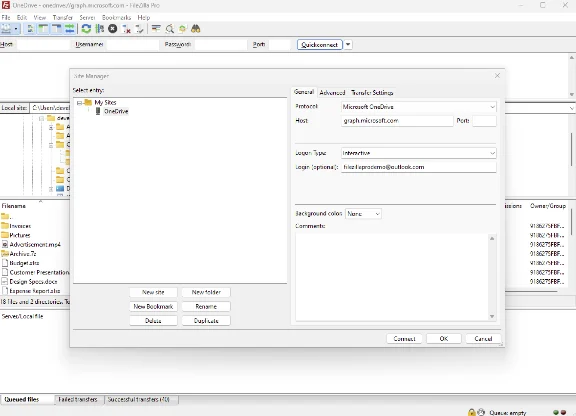Toggle the message log display icon
Viewport: 576px width, 416px height.
30,29
